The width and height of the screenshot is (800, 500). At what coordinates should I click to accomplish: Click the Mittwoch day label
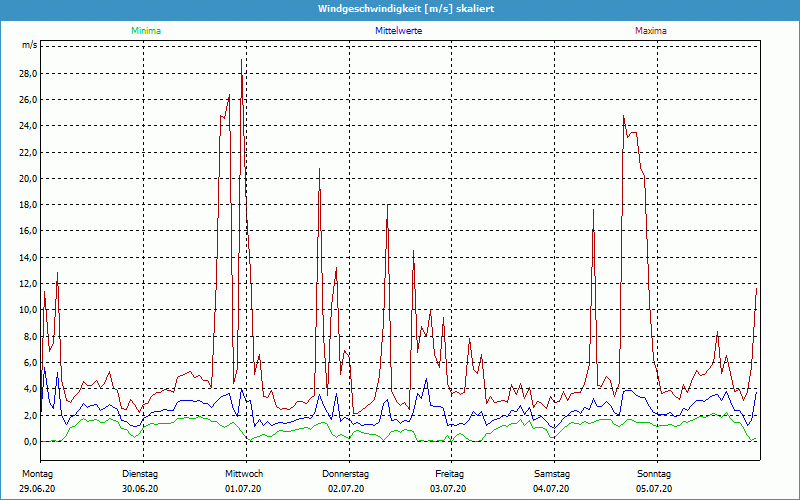tap(244, 474)
